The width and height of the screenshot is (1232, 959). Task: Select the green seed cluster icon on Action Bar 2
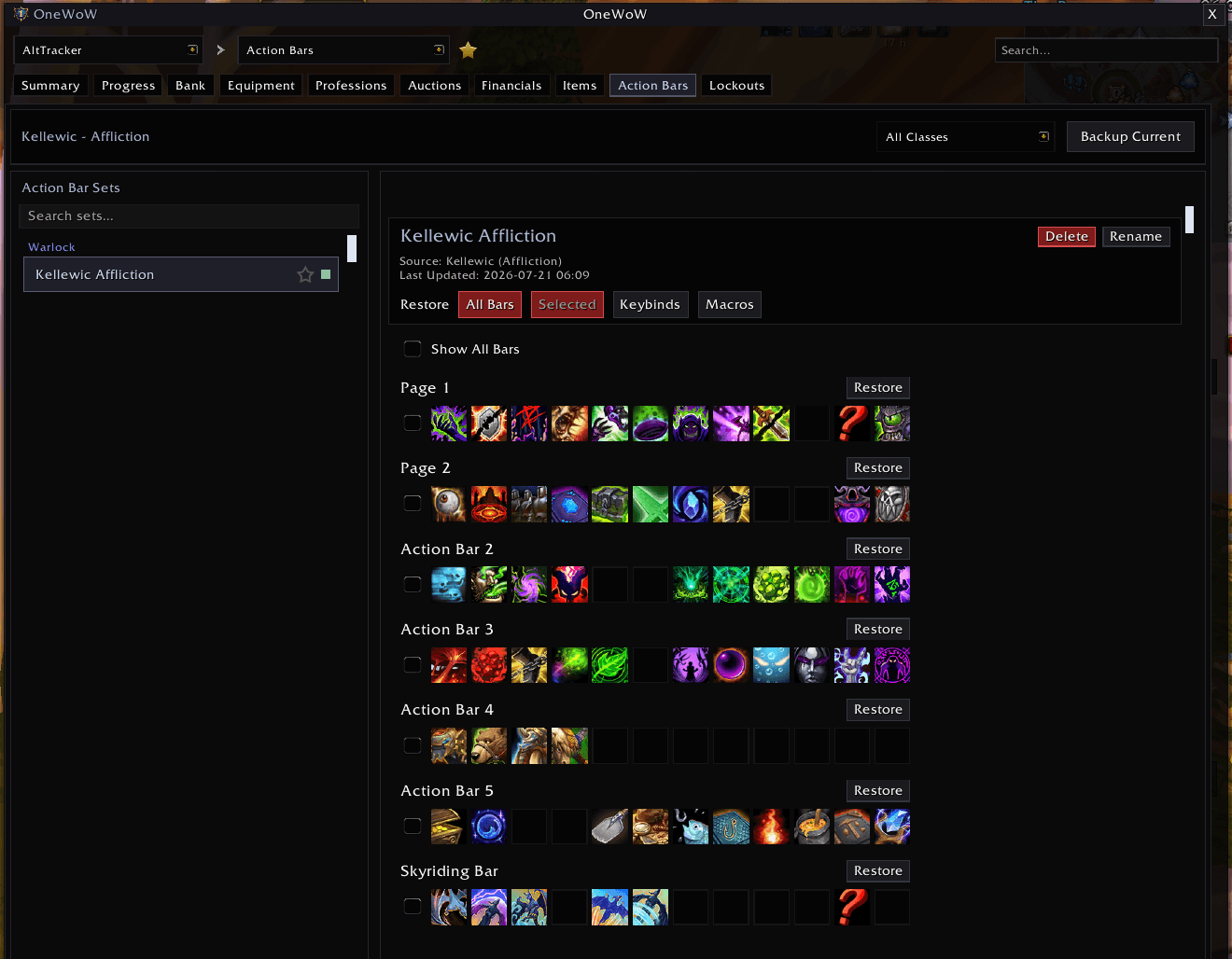(772, 585)
